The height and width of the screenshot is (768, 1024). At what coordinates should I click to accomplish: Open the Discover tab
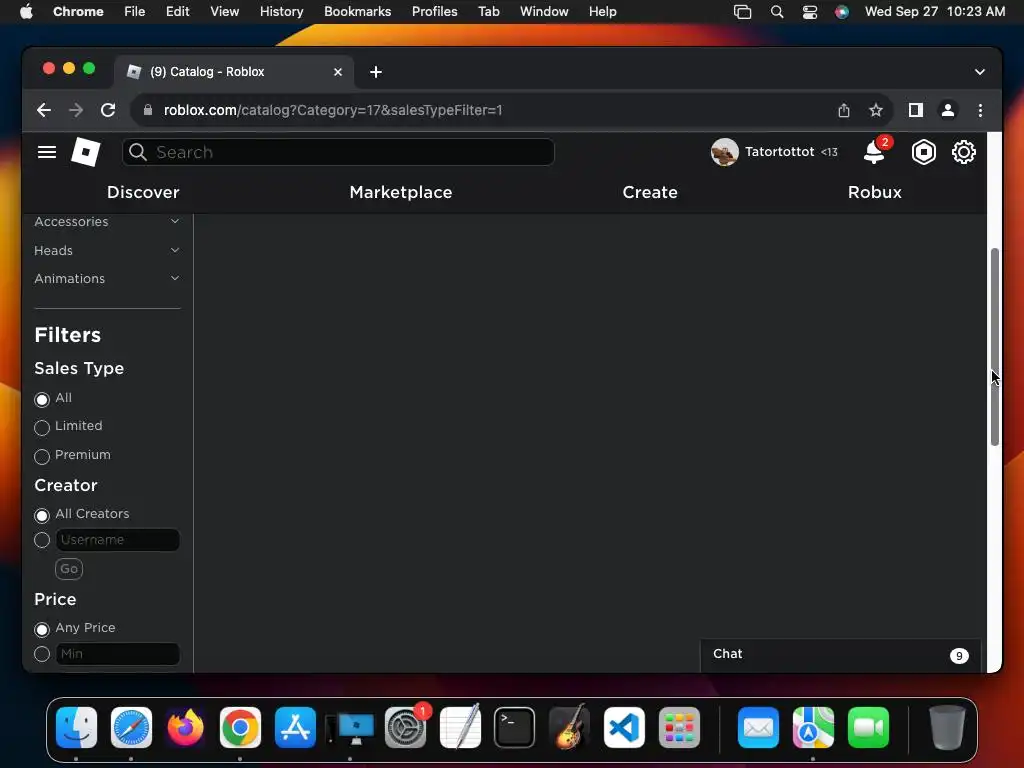click(143, 192)
